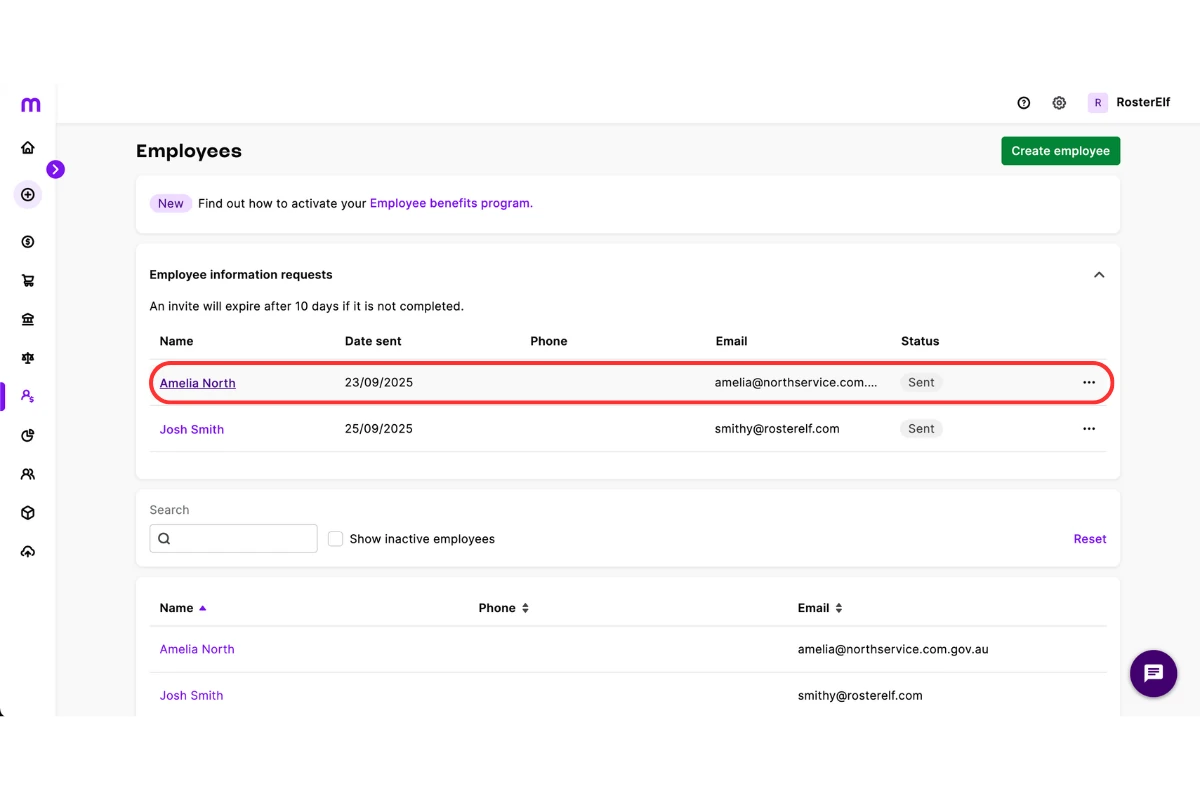This screenshot has height=800, width=1200.
Task: Open the dollar coin sidebar icon
Action: pyautogui.click(x=28, y=242)
